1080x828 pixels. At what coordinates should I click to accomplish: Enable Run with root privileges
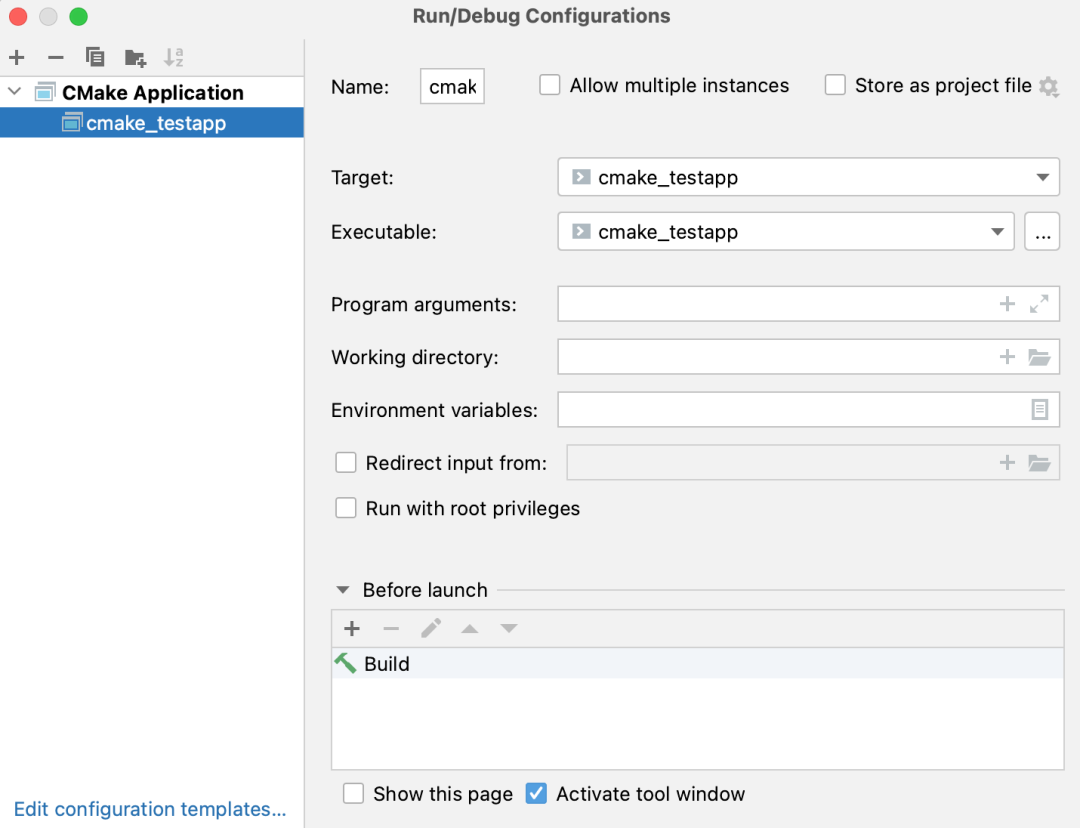pyautogui.click(x=346, y=508)
